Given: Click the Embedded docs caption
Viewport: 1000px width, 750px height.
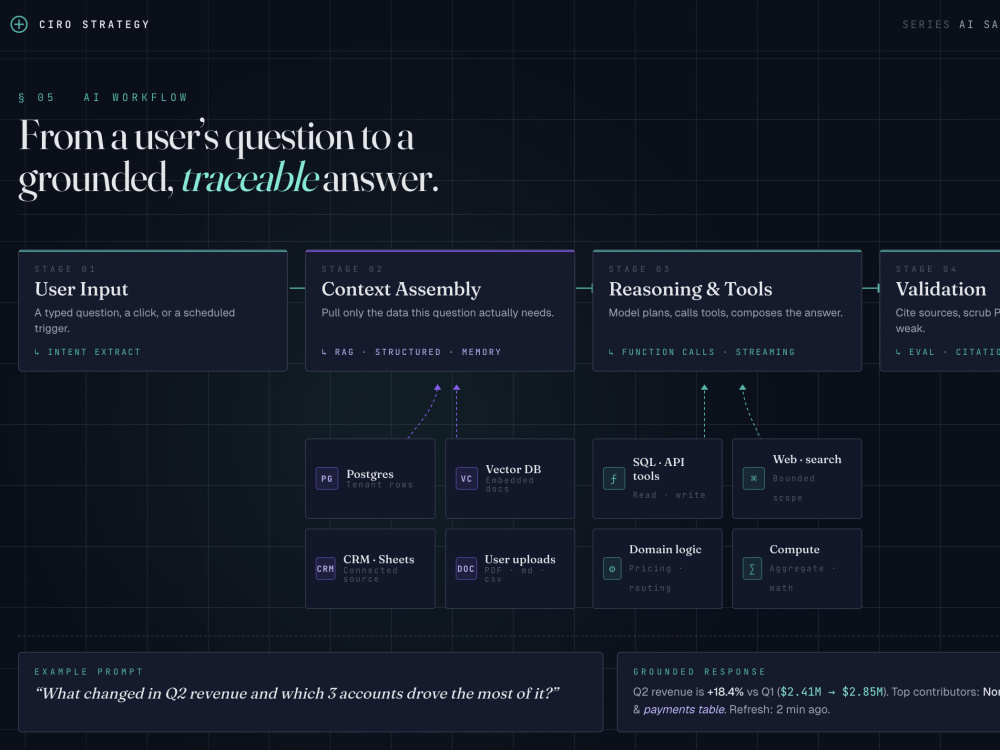Looking at the screenshot, I should (x=510, y=485).
